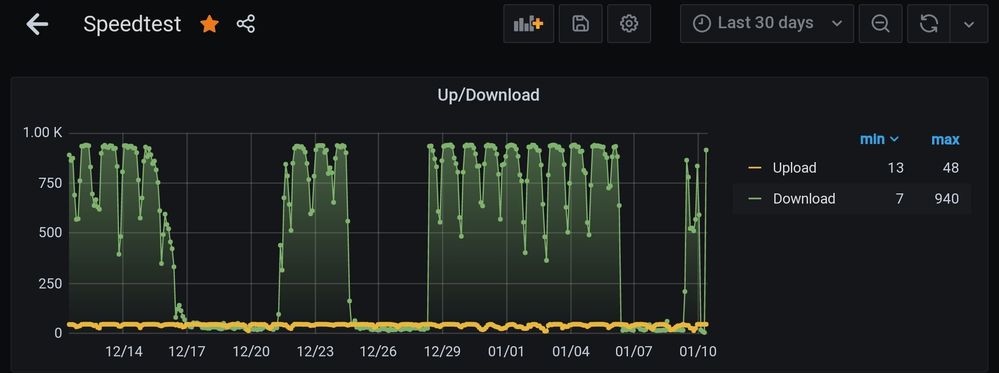Add a new panel to the dashboard
This screenshot has height=373, width=999.
(528, 24)
